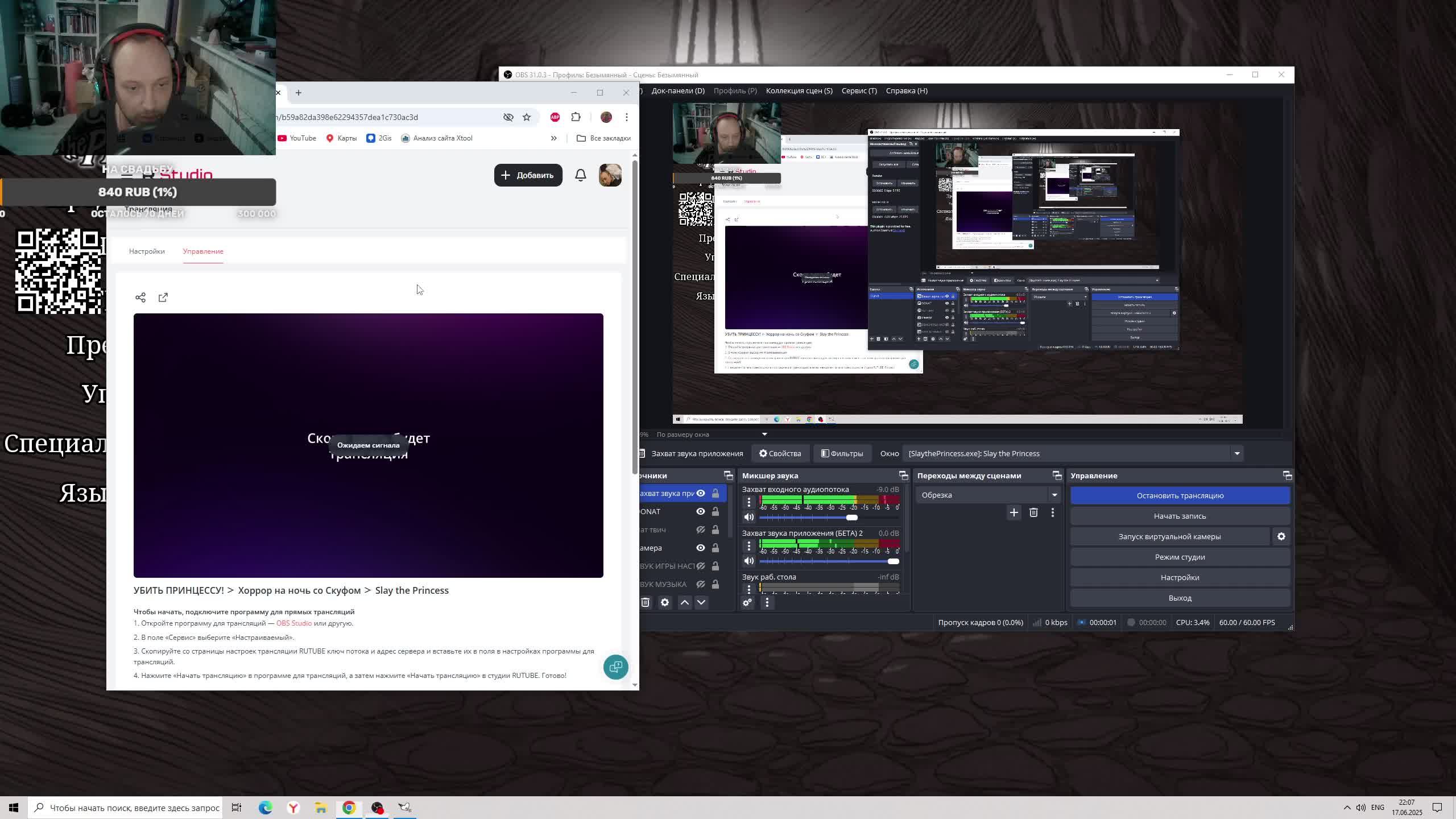Unlock the DONAT source lock
Viewport: 1456px width, 819px height.
click(715, 511)
